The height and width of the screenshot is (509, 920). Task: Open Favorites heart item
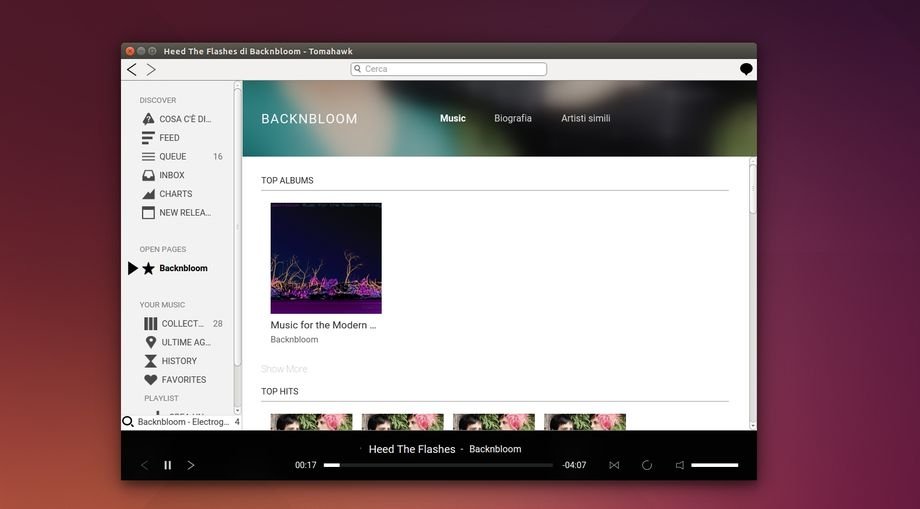(182, 380)
